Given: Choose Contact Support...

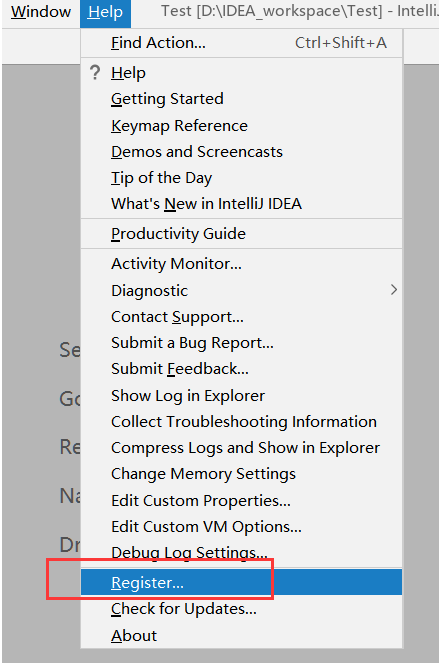Looking at the screenshot, I should [241, 317].
